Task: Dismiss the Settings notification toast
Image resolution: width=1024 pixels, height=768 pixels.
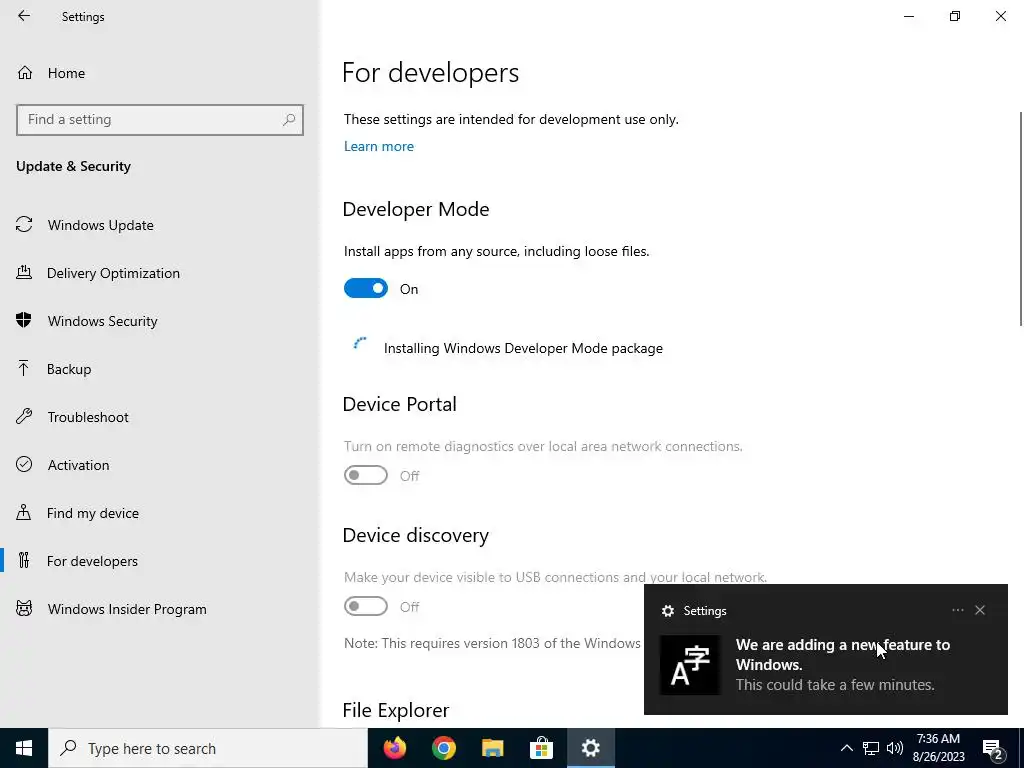Action: tap(980, 610)
